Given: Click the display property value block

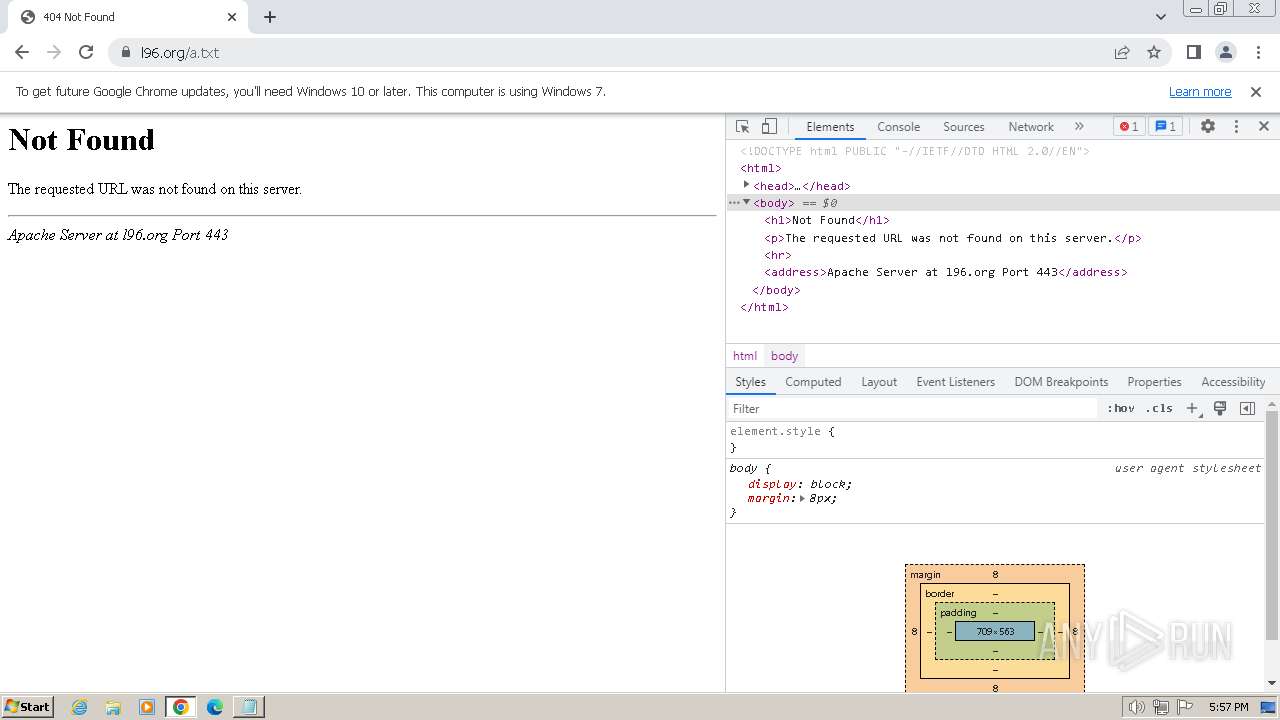Looking at the screenshot, I should tap(828, 484).
